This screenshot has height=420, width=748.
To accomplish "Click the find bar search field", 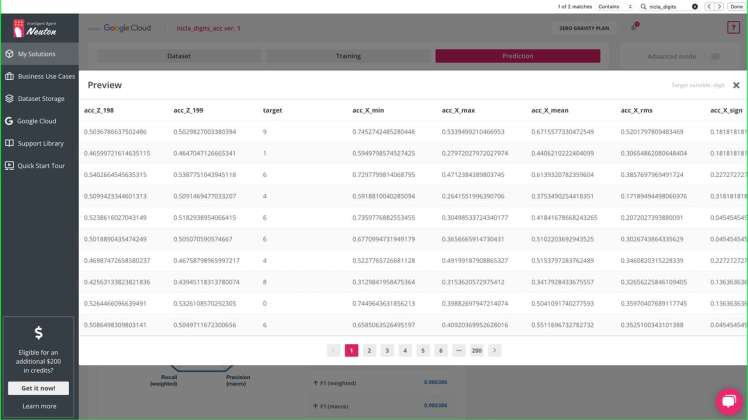I will tap(669, 7).
